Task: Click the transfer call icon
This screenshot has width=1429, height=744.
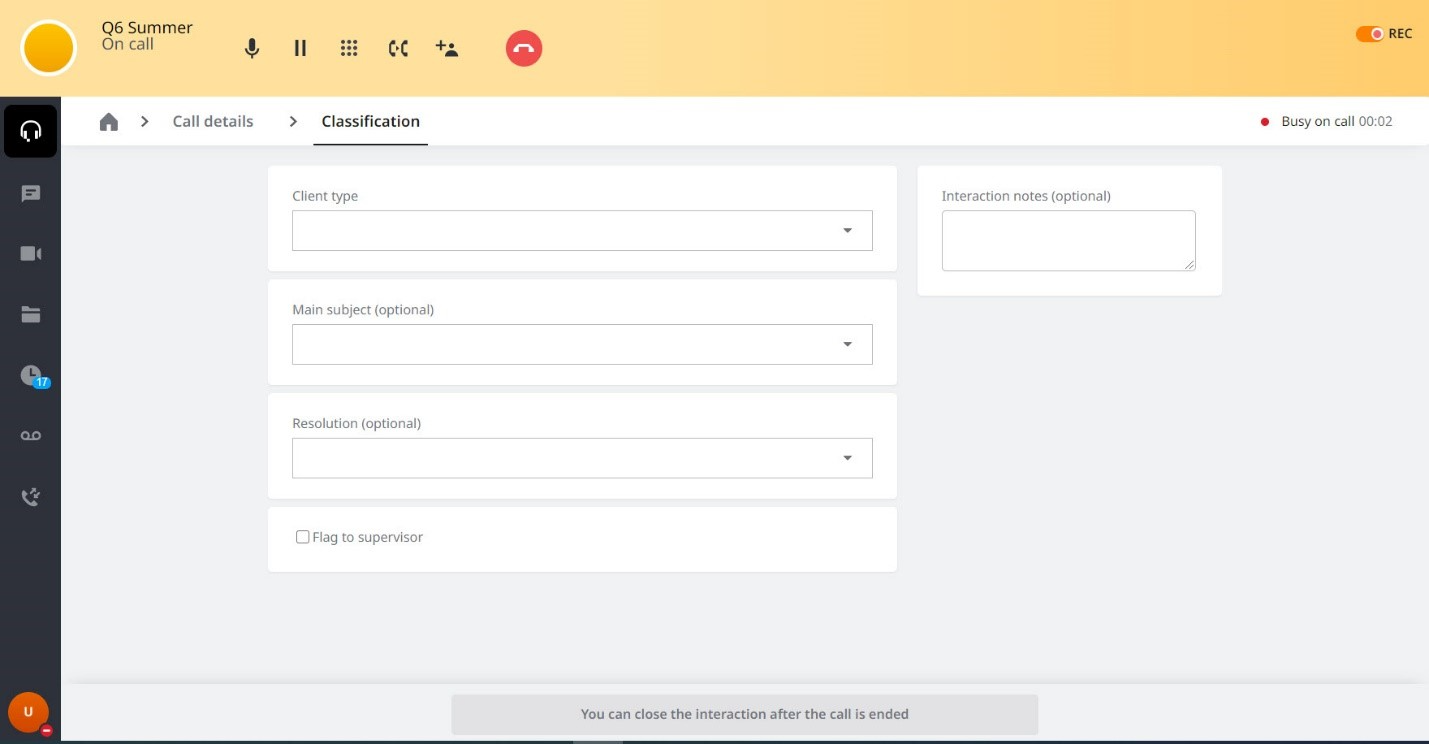Action: click(x=398, y=48)
